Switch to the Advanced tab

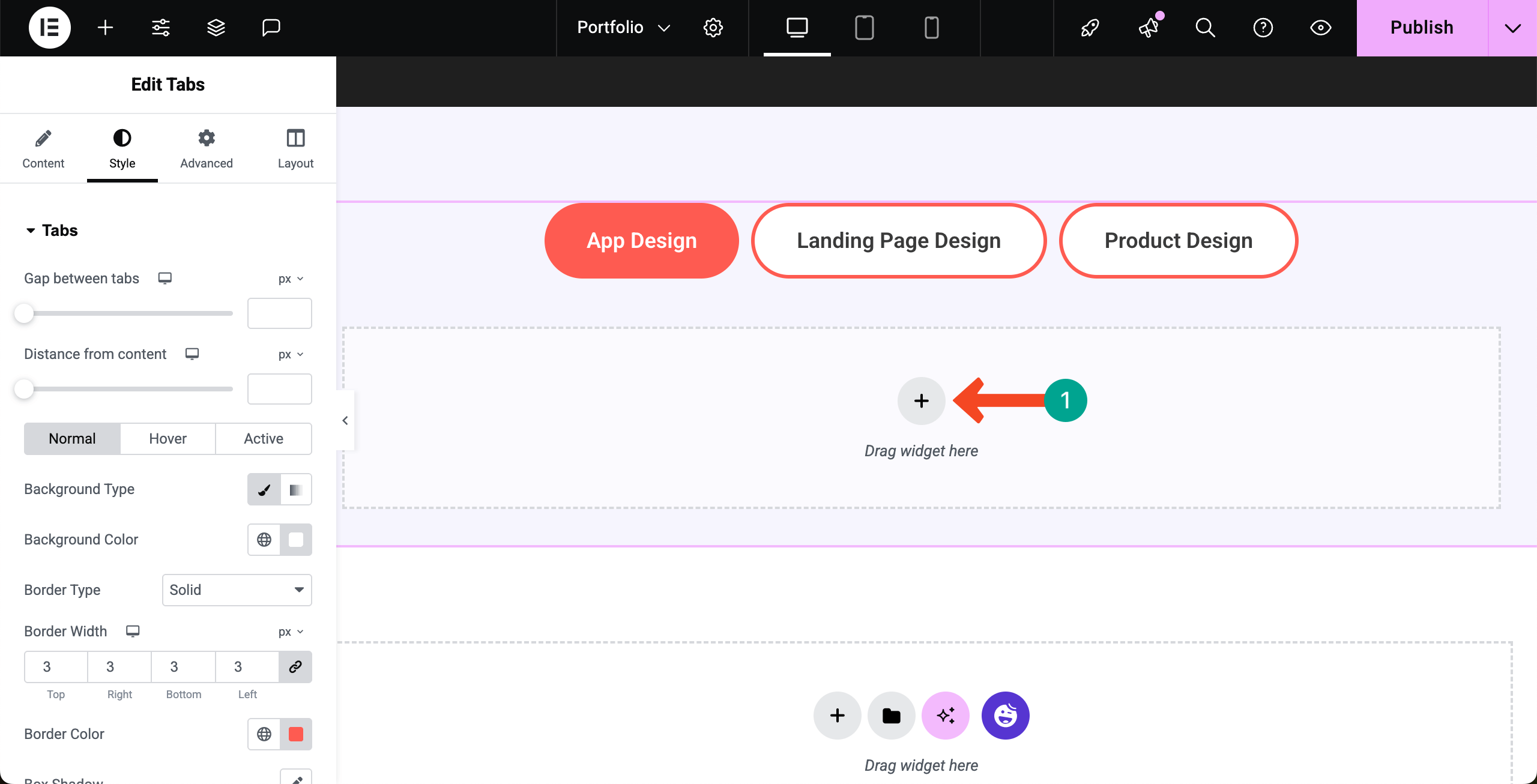tap(206, 149)
